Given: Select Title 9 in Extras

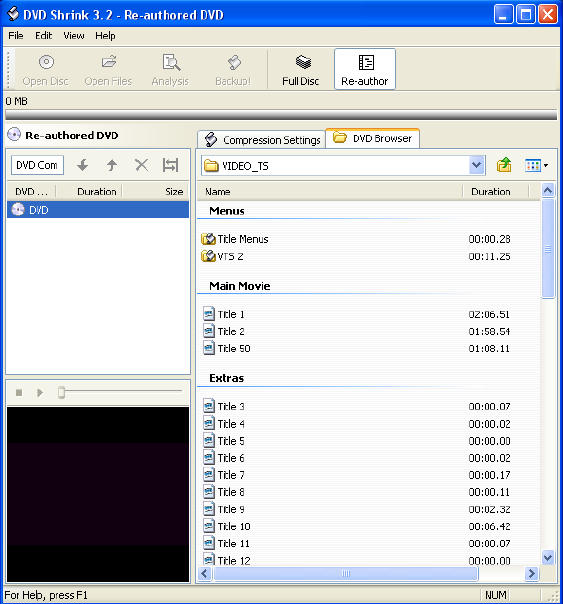Looking at the screenshot, I should tap(224, 509).
